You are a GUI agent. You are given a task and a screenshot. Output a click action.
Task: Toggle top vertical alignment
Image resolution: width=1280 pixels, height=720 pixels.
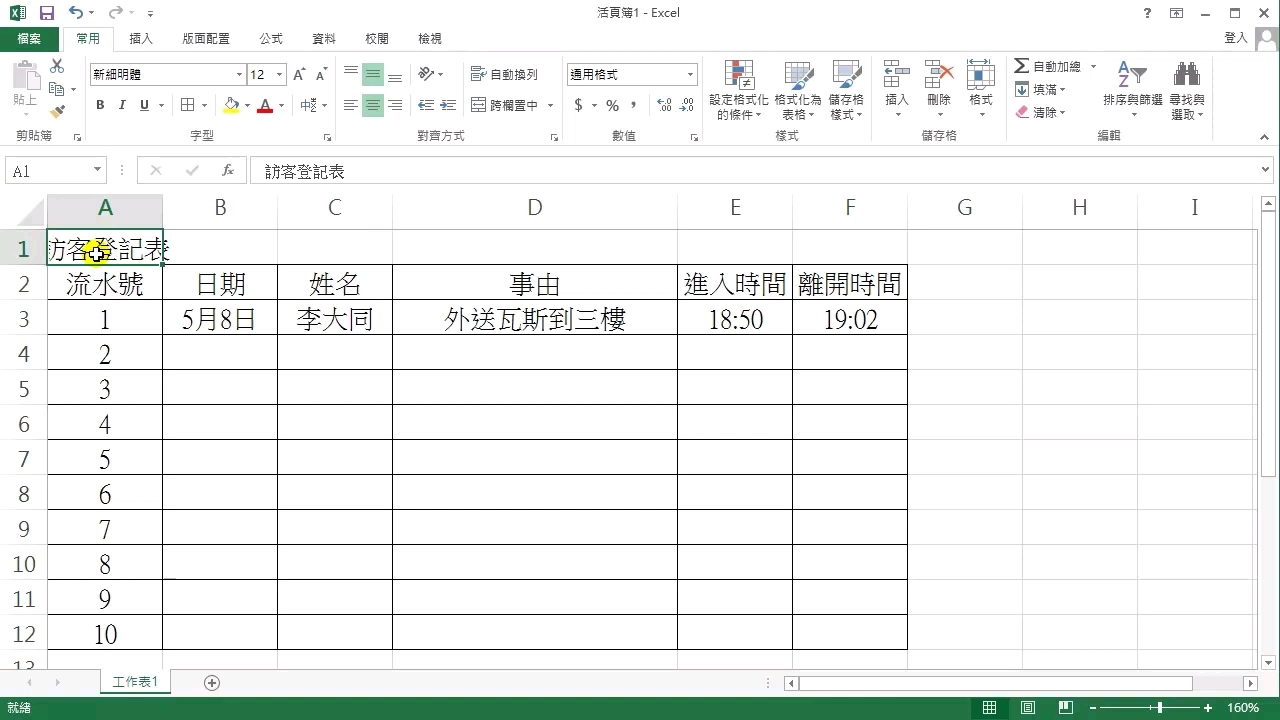pos(351,75)
